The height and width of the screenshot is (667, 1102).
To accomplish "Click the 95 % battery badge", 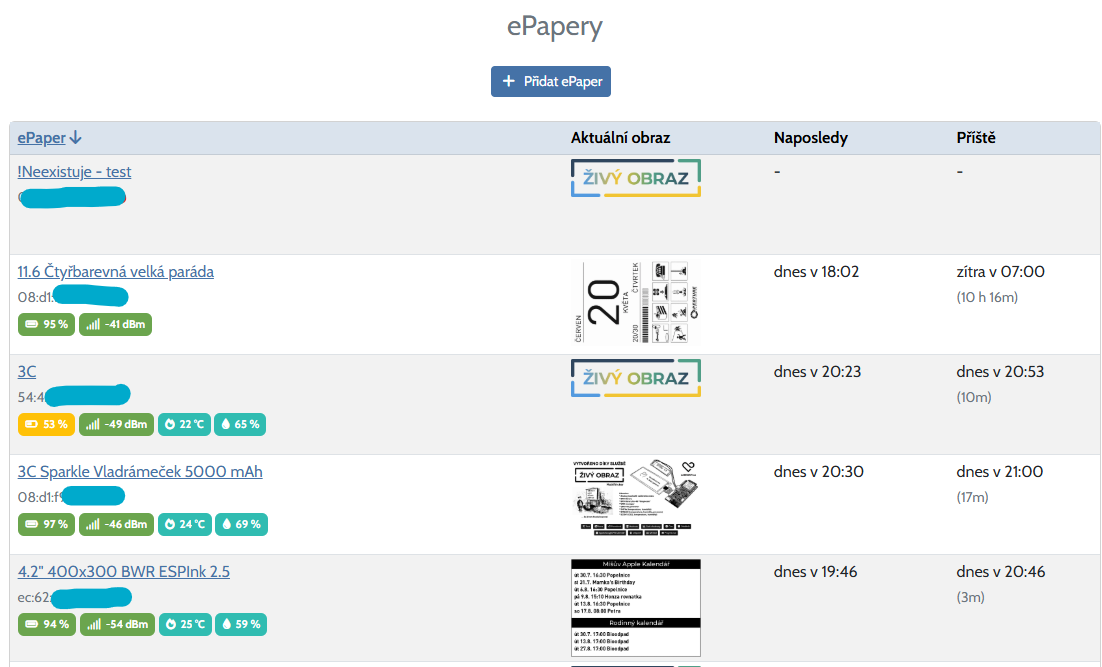I will tap(46, 324).
